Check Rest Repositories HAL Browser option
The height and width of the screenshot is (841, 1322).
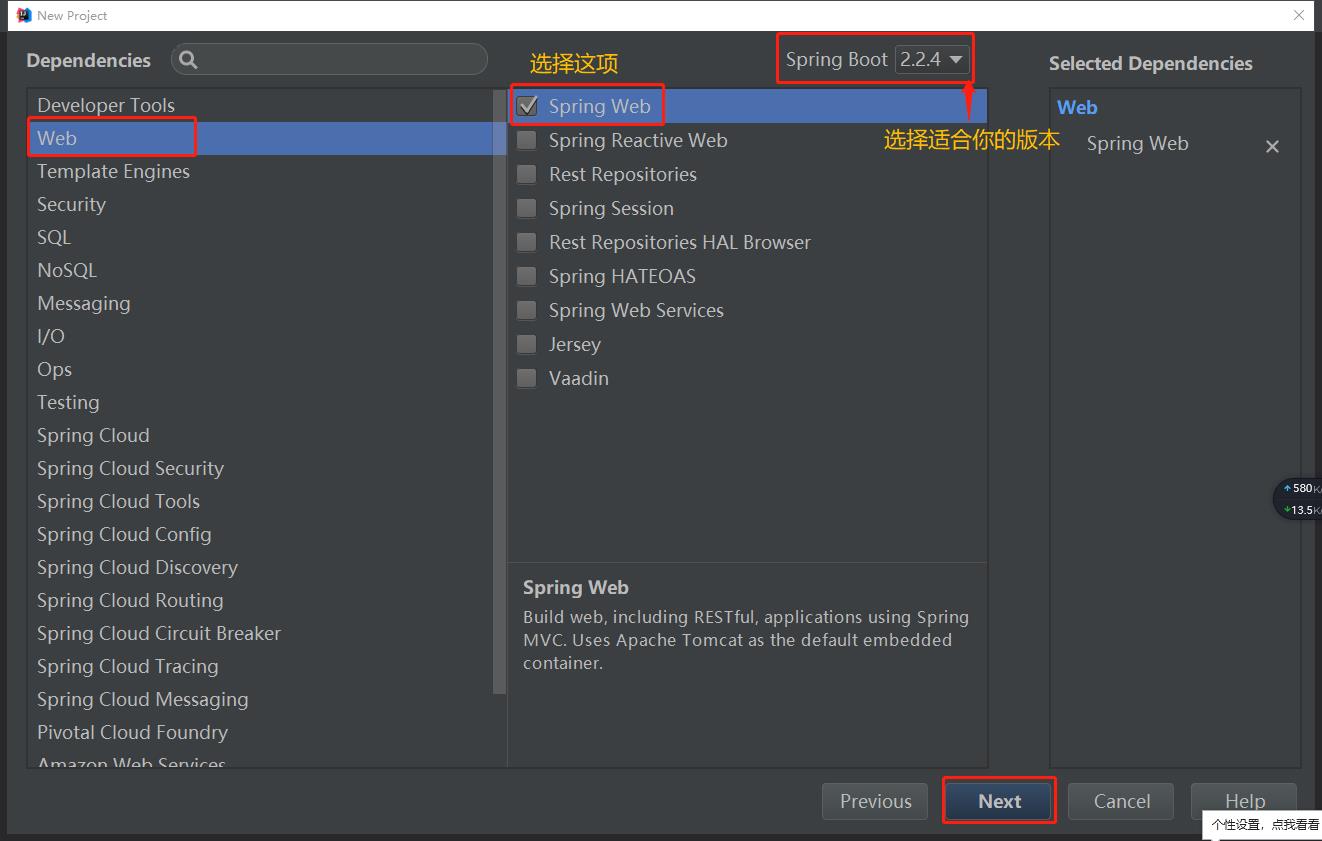click(527, 242)
